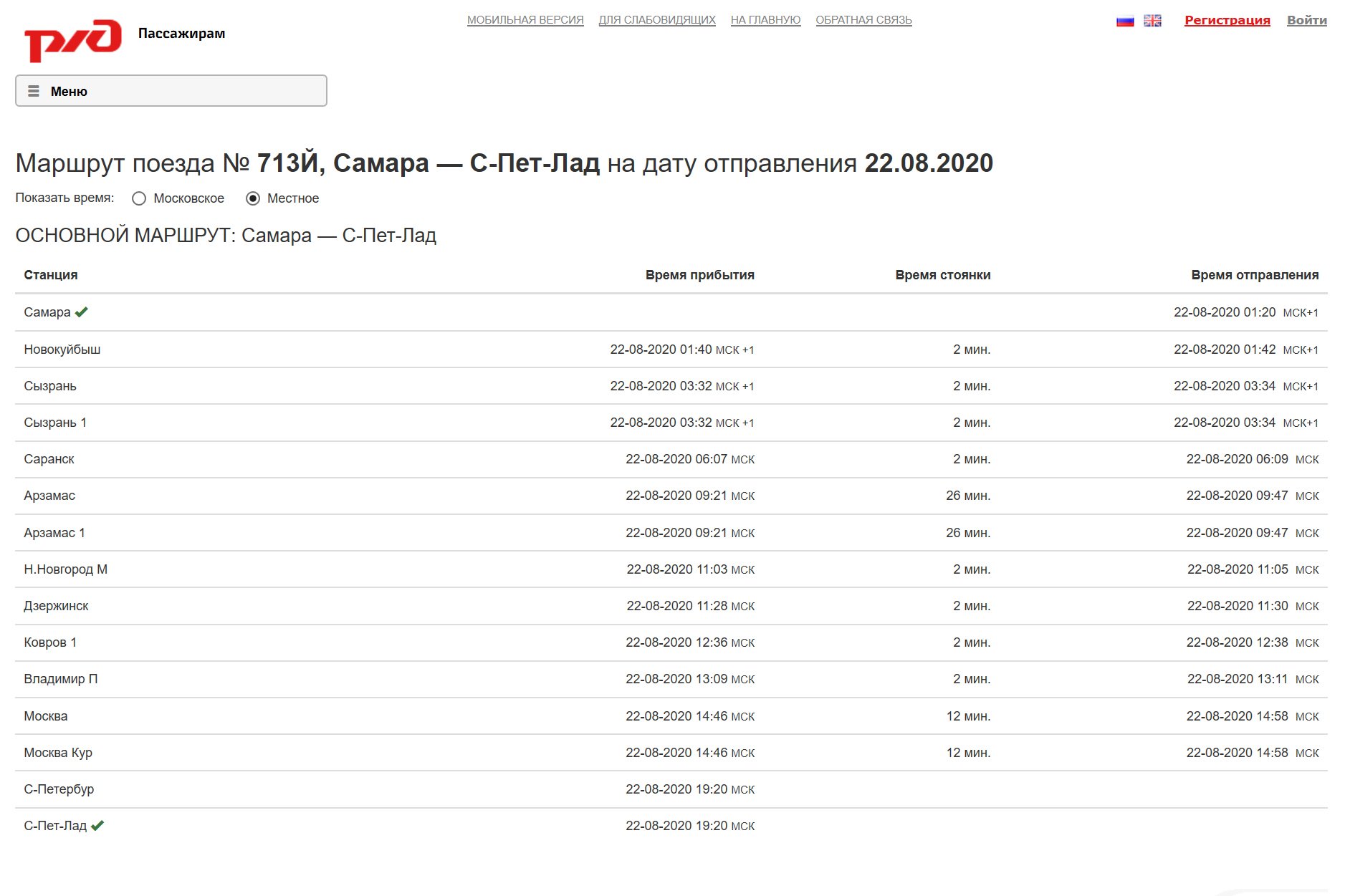Click Дзержинск departure time 11:30
This screenshot has height=896, width=1345.
click(1253, 606)
